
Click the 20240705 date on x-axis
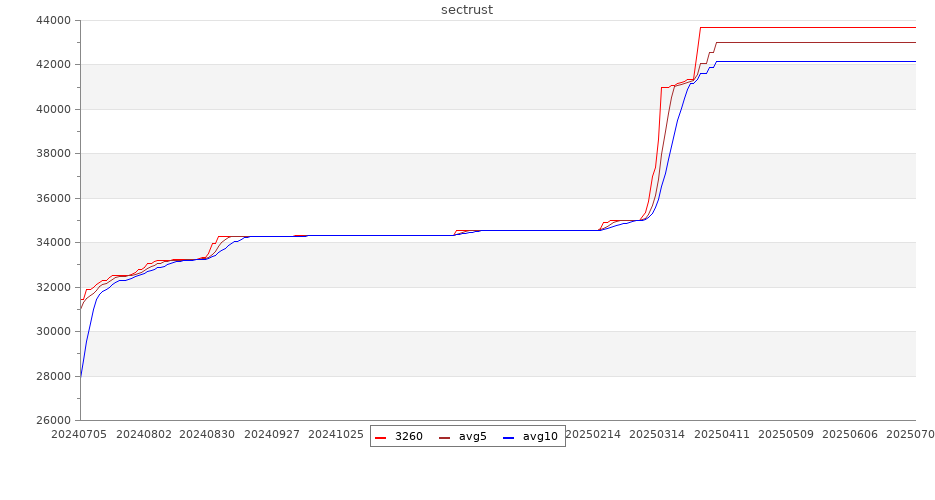click(80, 435)
